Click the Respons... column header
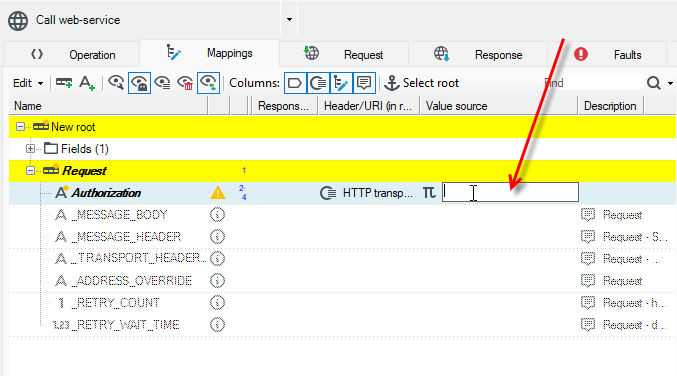This screenshot has height=376, width=677. coord(284,106)
